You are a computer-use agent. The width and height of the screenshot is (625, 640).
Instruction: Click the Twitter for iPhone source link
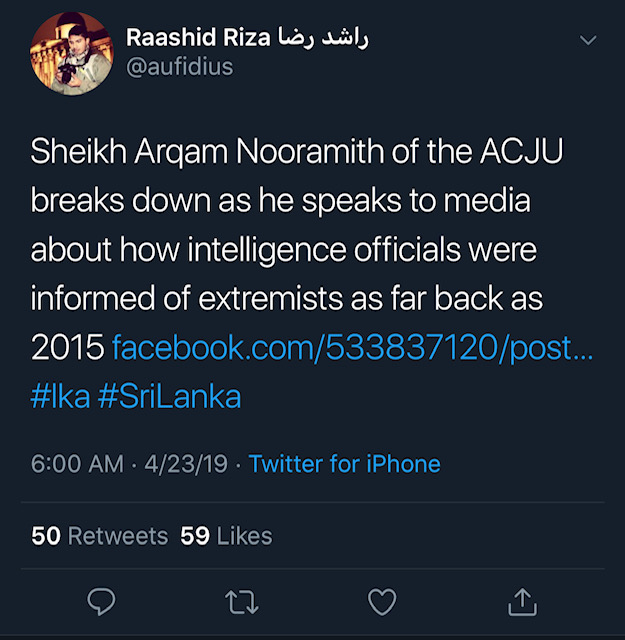coord(344,464)
